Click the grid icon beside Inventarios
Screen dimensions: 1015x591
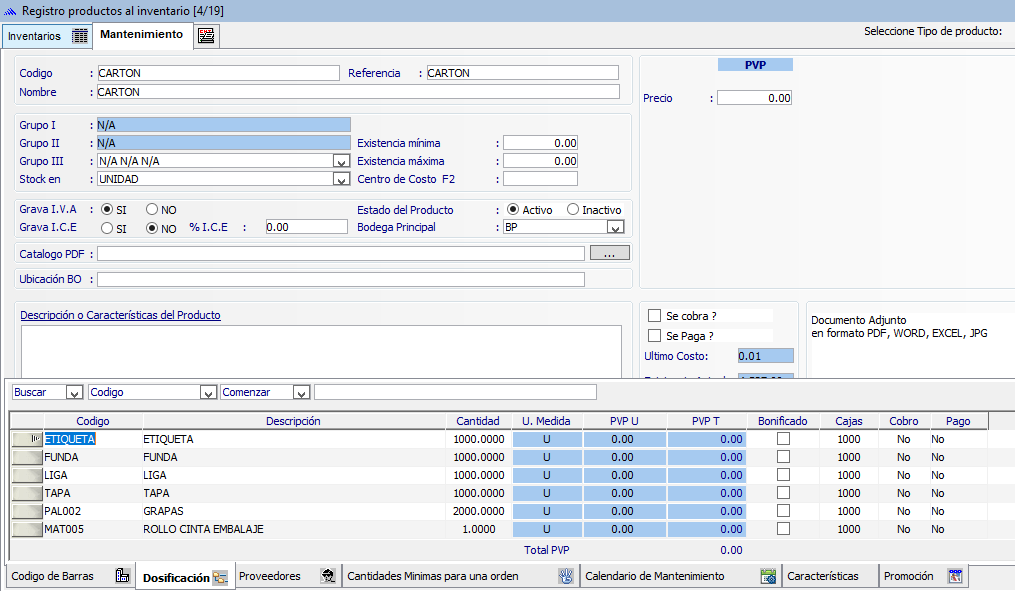[80, 36]
